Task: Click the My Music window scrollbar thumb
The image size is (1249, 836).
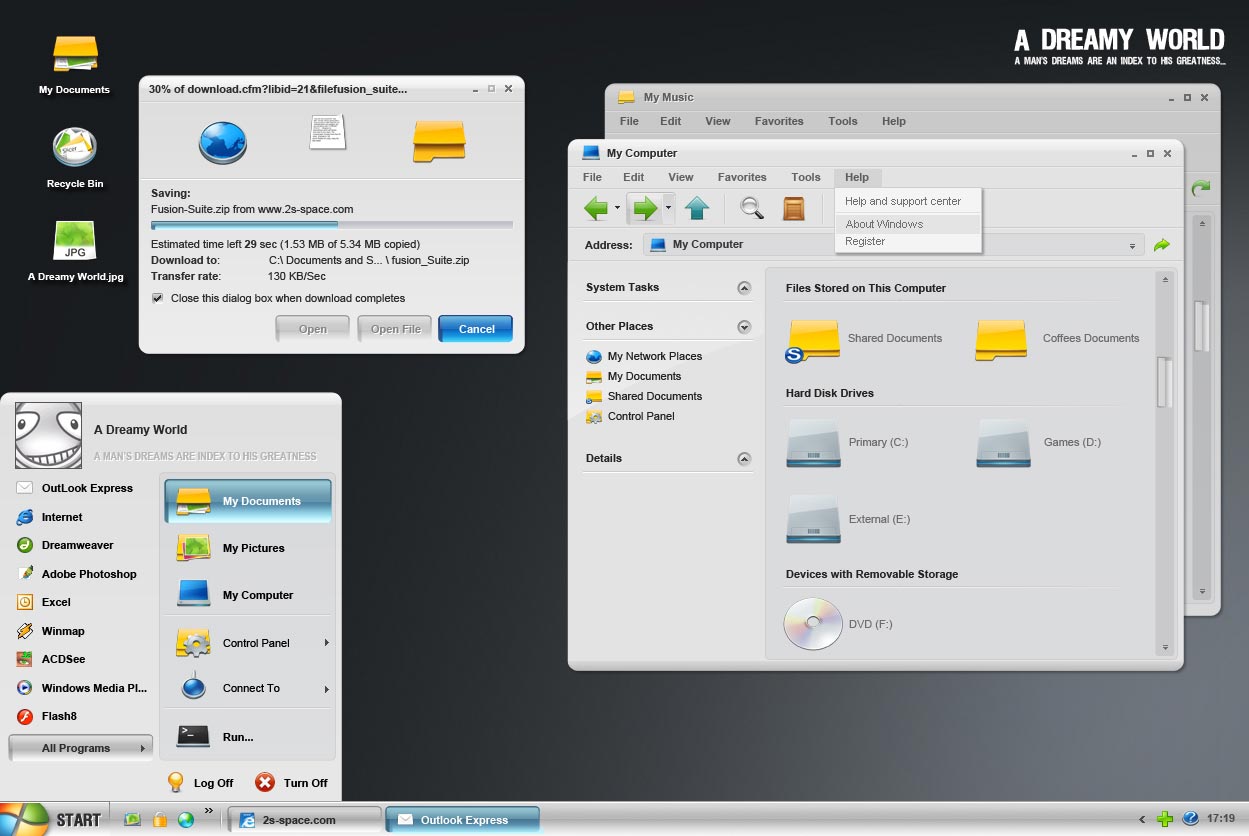Action: [x=1202, y=326]
